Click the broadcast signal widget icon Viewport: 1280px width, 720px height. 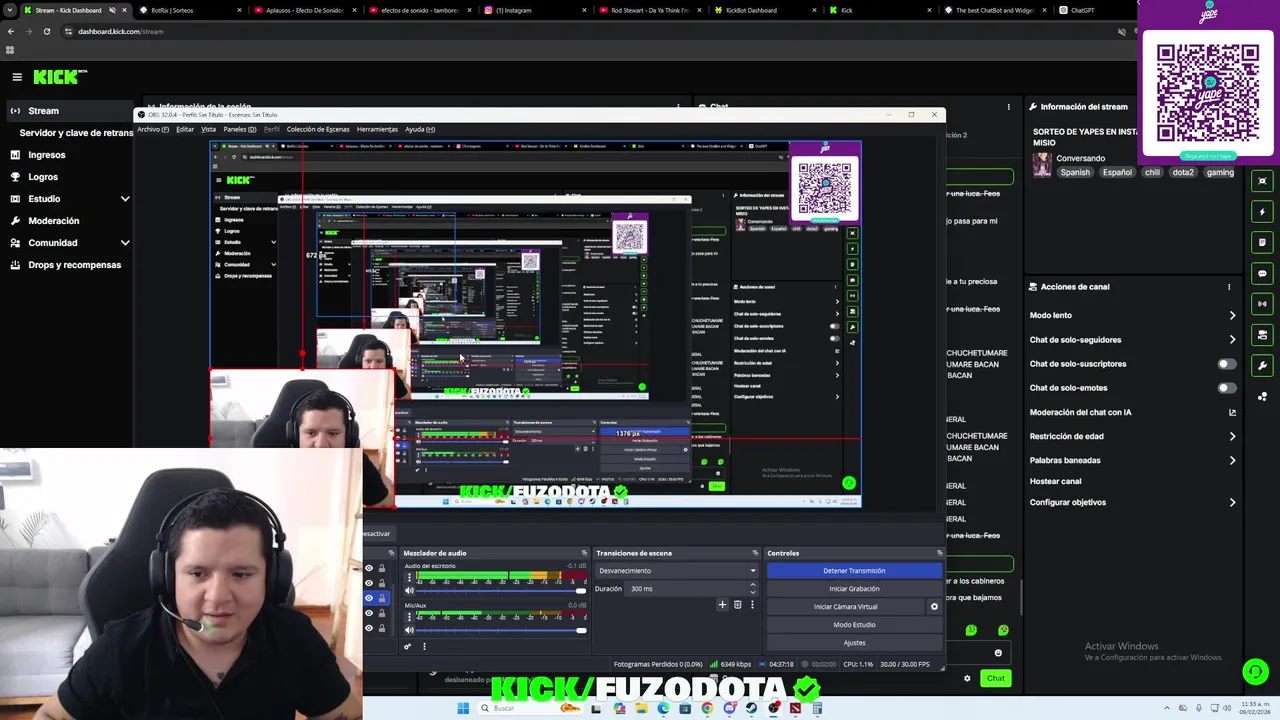1262,304
